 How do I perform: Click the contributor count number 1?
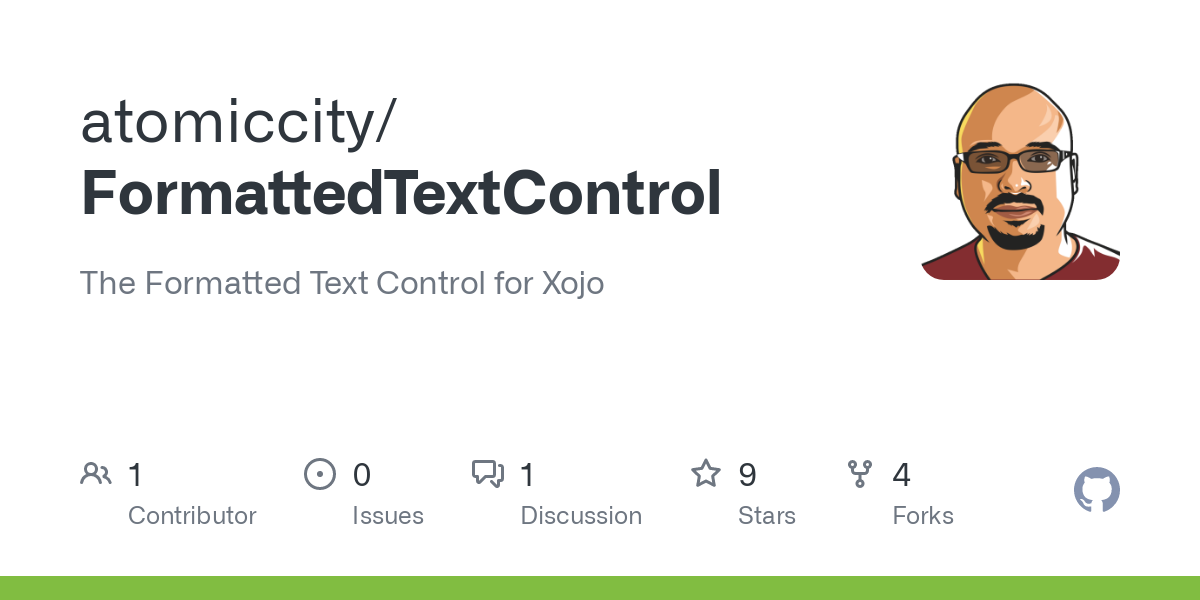tap(136, 474)
